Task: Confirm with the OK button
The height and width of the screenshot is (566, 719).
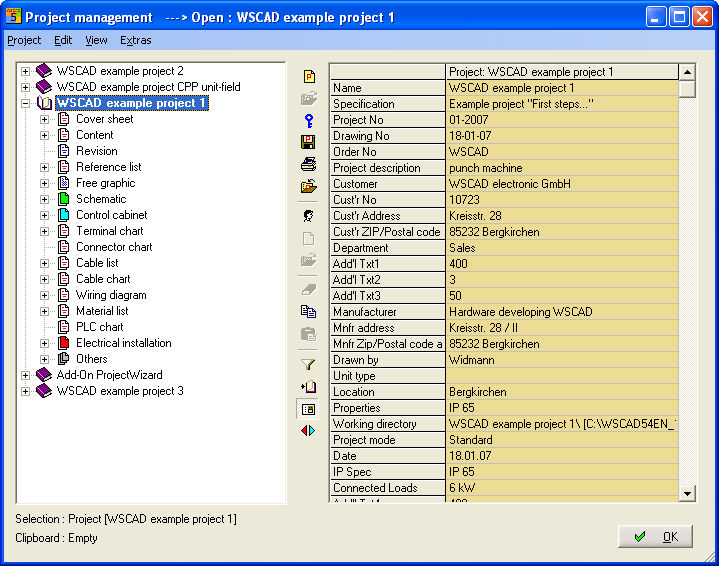Action: tap(655, 536)
